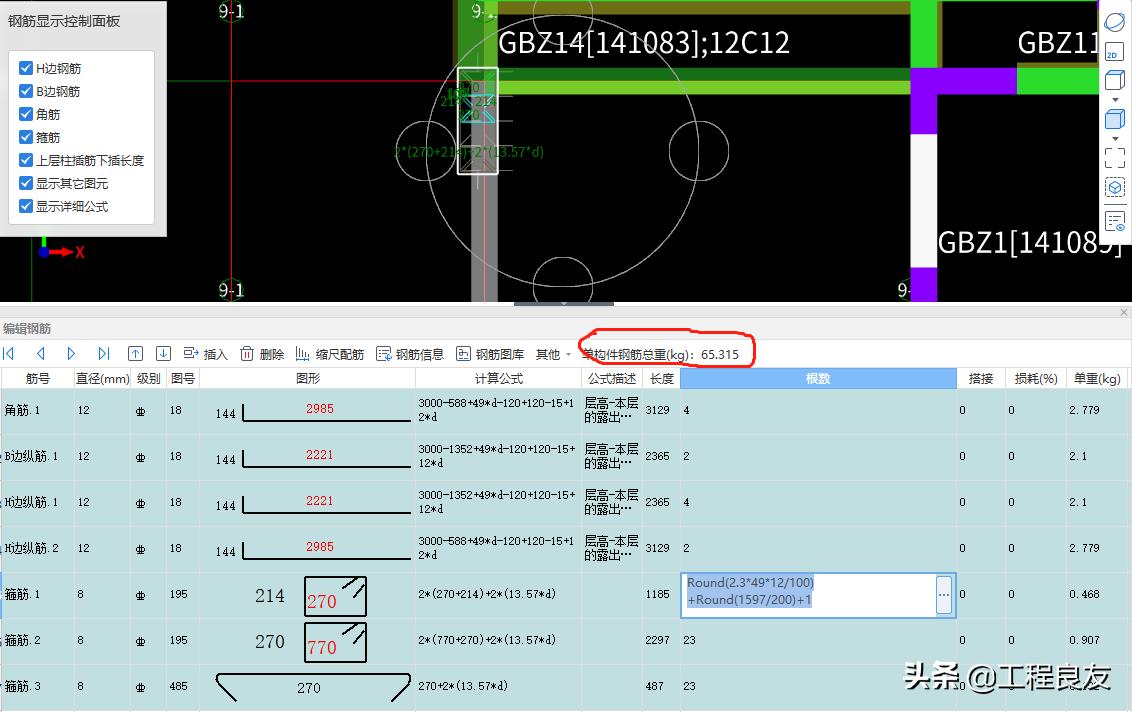
Task: Select shaded blue cube view icon
Action: pyautogui.click(x=1115, y=119)
